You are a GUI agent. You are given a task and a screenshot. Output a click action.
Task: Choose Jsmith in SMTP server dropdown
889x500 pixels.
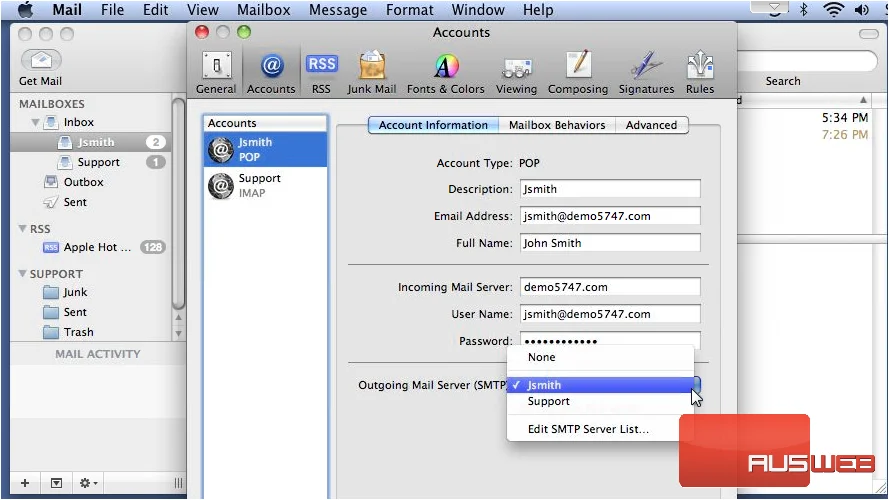[x=600, y=385]
